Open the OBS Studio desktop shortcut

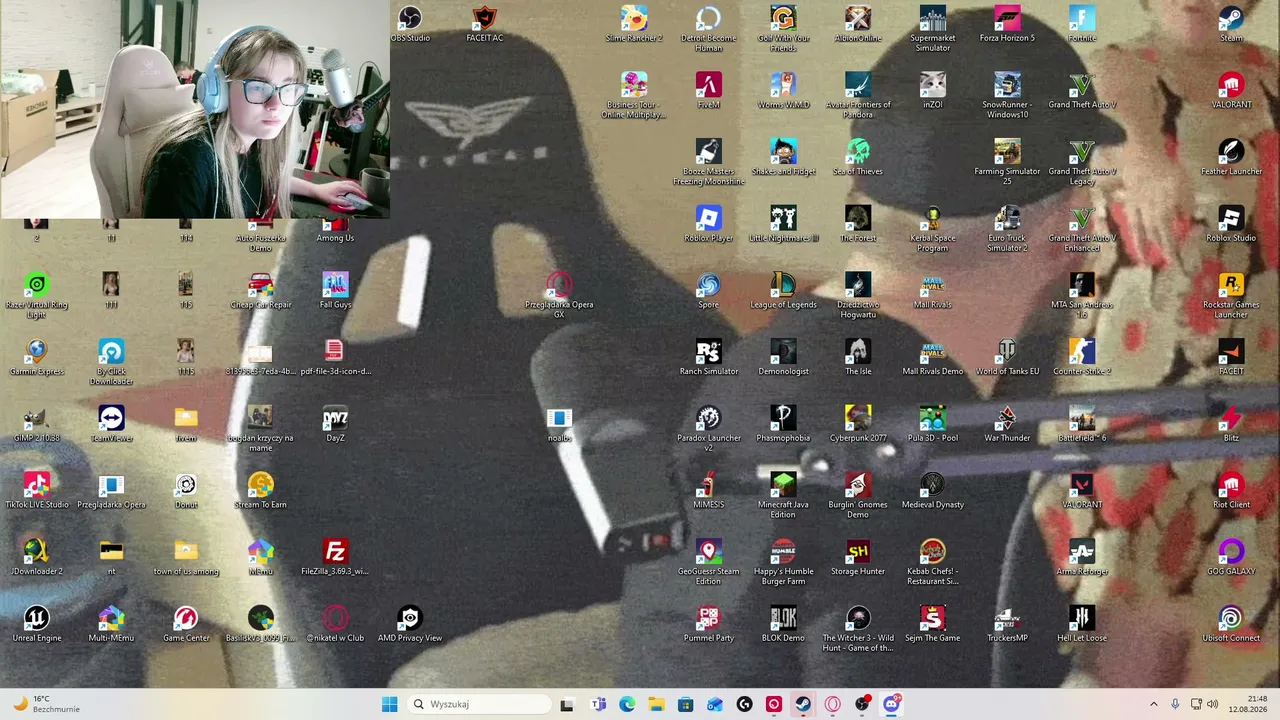[x=410, y=24]
